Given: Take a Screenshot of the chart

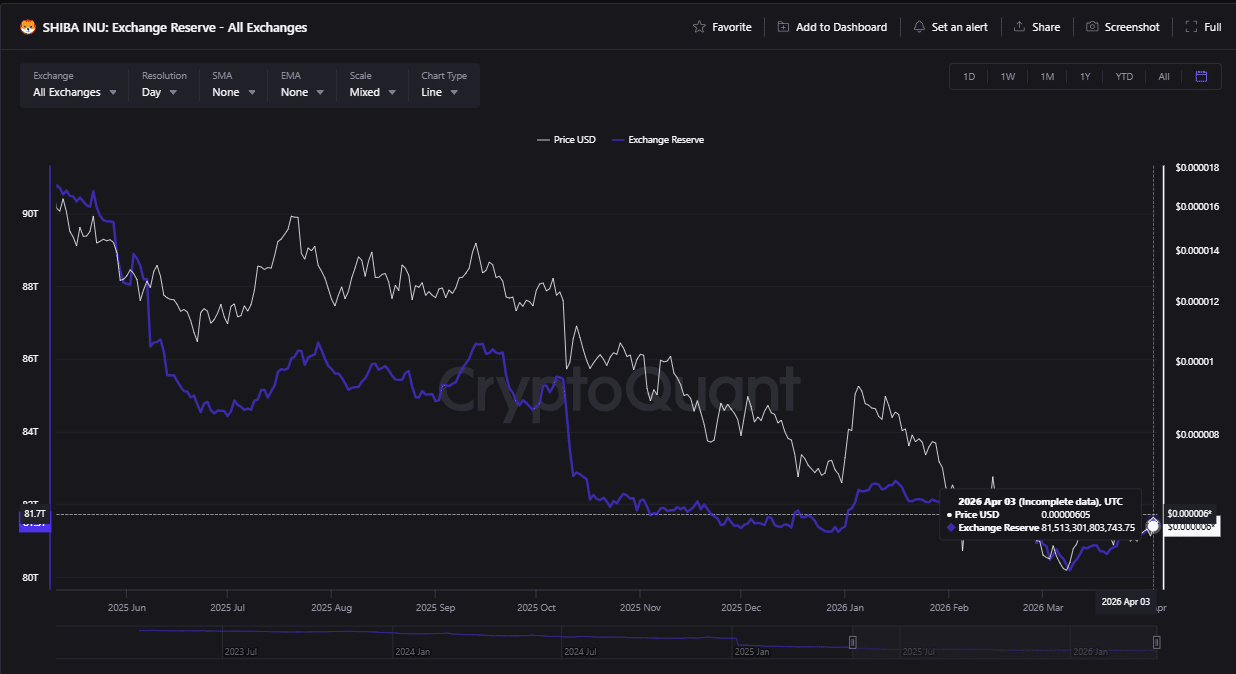Looking at the screenshot, I should [1122, 27].
